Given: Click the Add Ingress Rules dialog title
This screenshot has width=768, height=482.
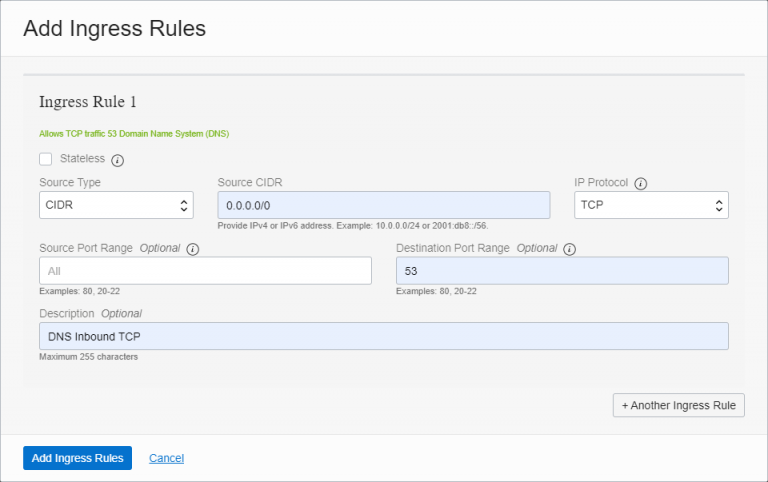Looking at the screenshot, I should (114, 28).
